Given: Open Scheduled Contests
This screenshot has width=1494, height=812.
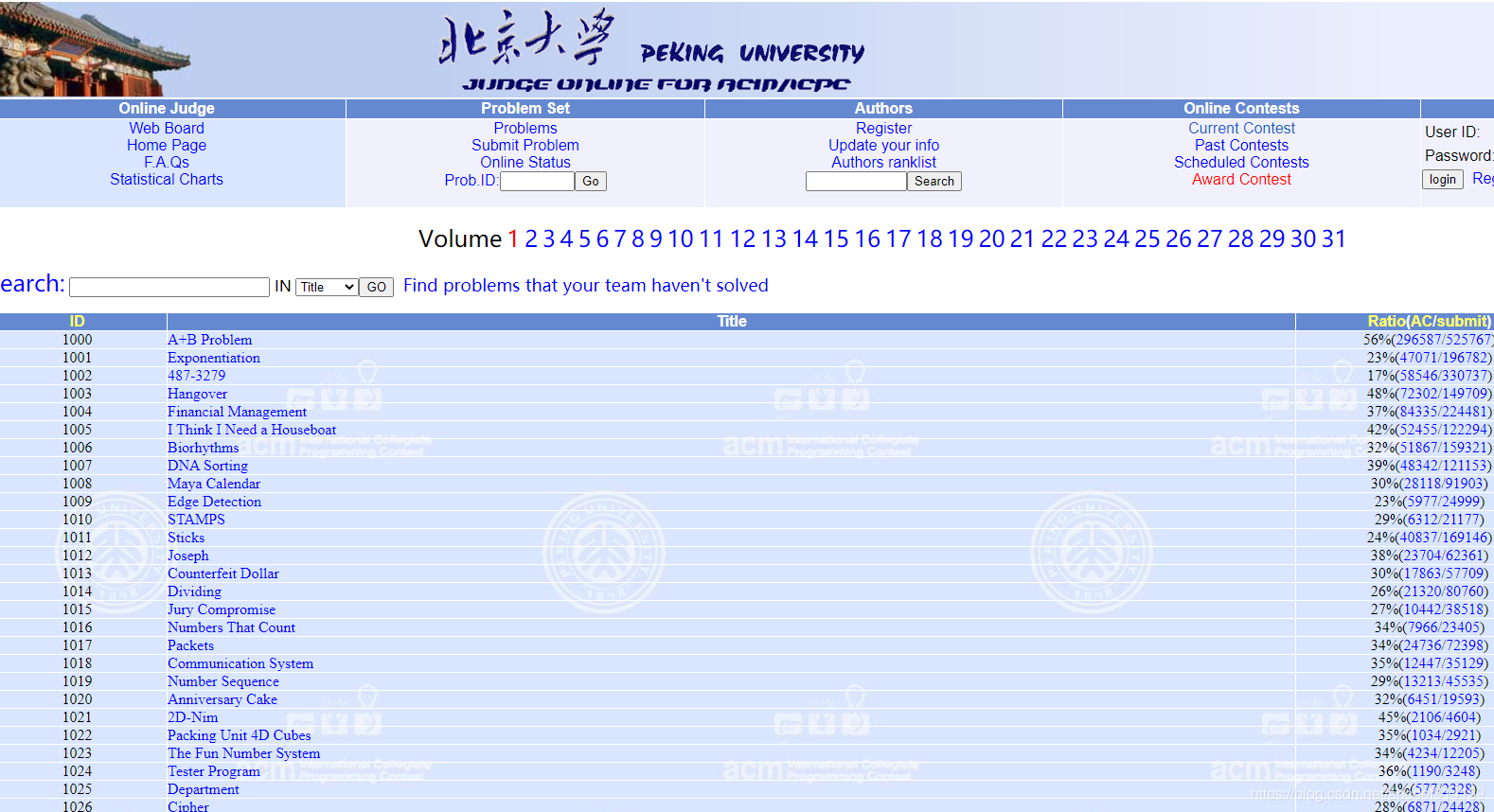Looking at the screenshot, I should tap(1242, 162).
